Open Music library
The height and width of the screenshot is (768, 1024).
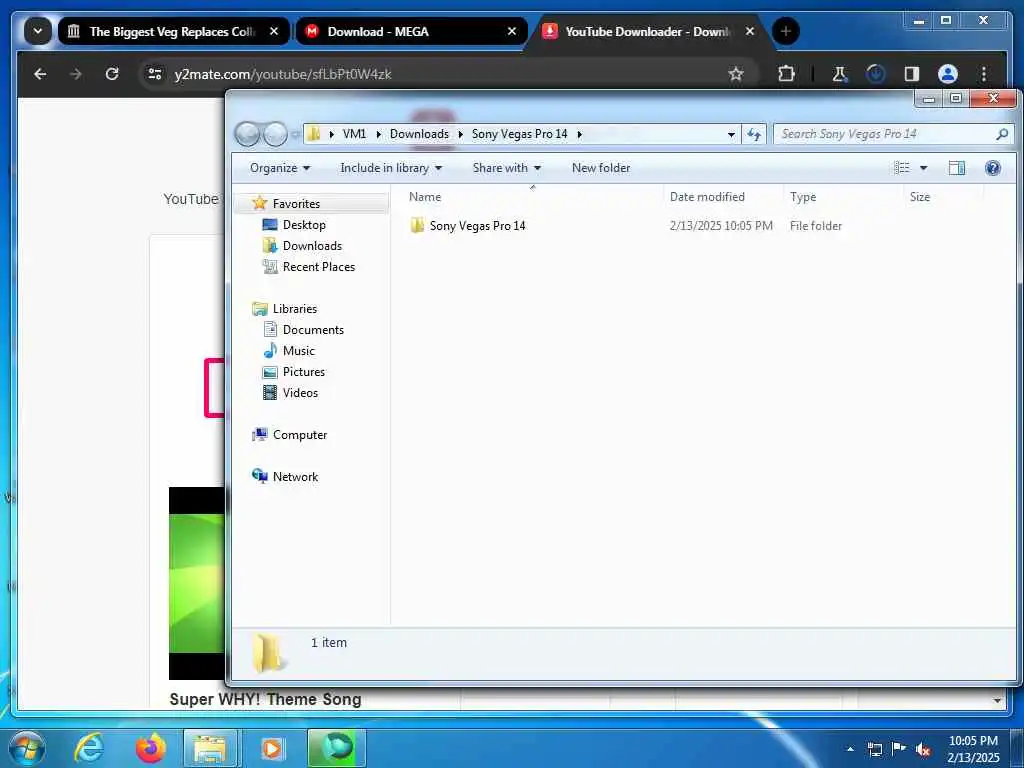(x=298, y=351)
